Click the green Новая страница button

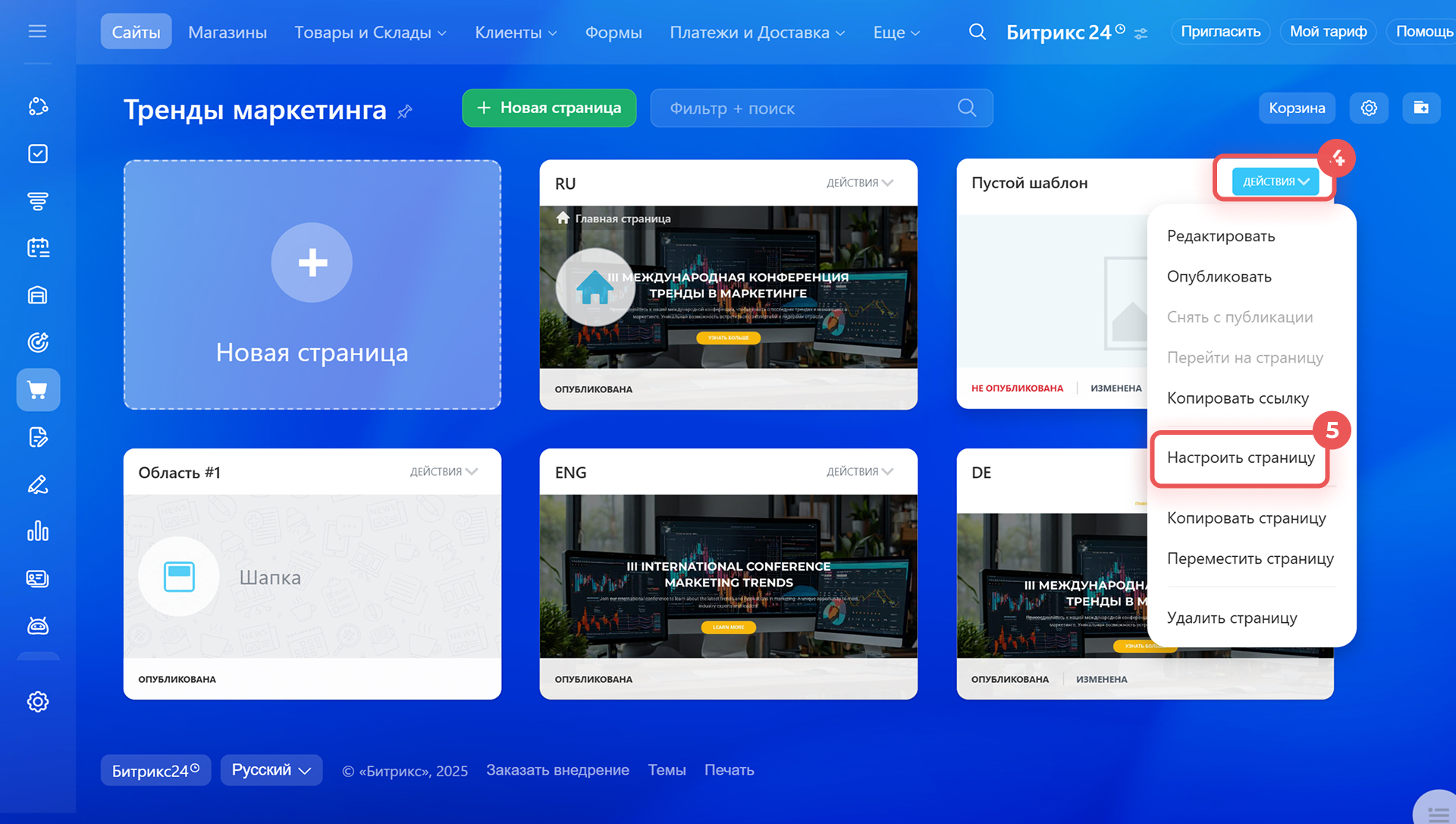tap(549, 109)
